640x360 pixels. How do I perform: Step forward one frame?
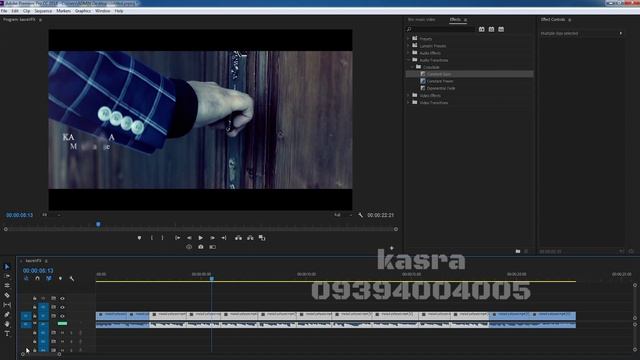click(212, 238)
